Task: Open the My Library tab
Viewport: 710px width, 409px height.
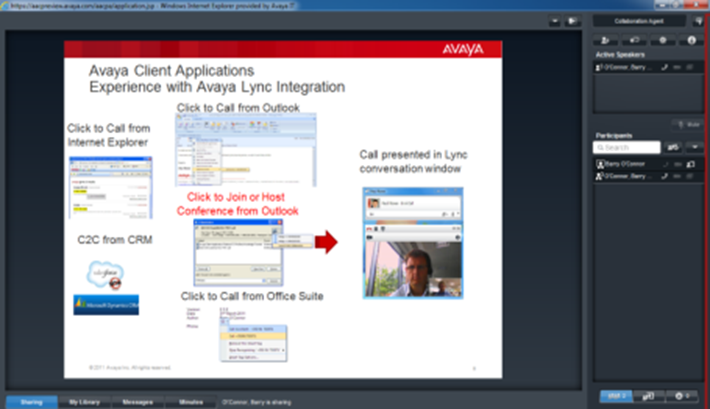Action: 85,402
